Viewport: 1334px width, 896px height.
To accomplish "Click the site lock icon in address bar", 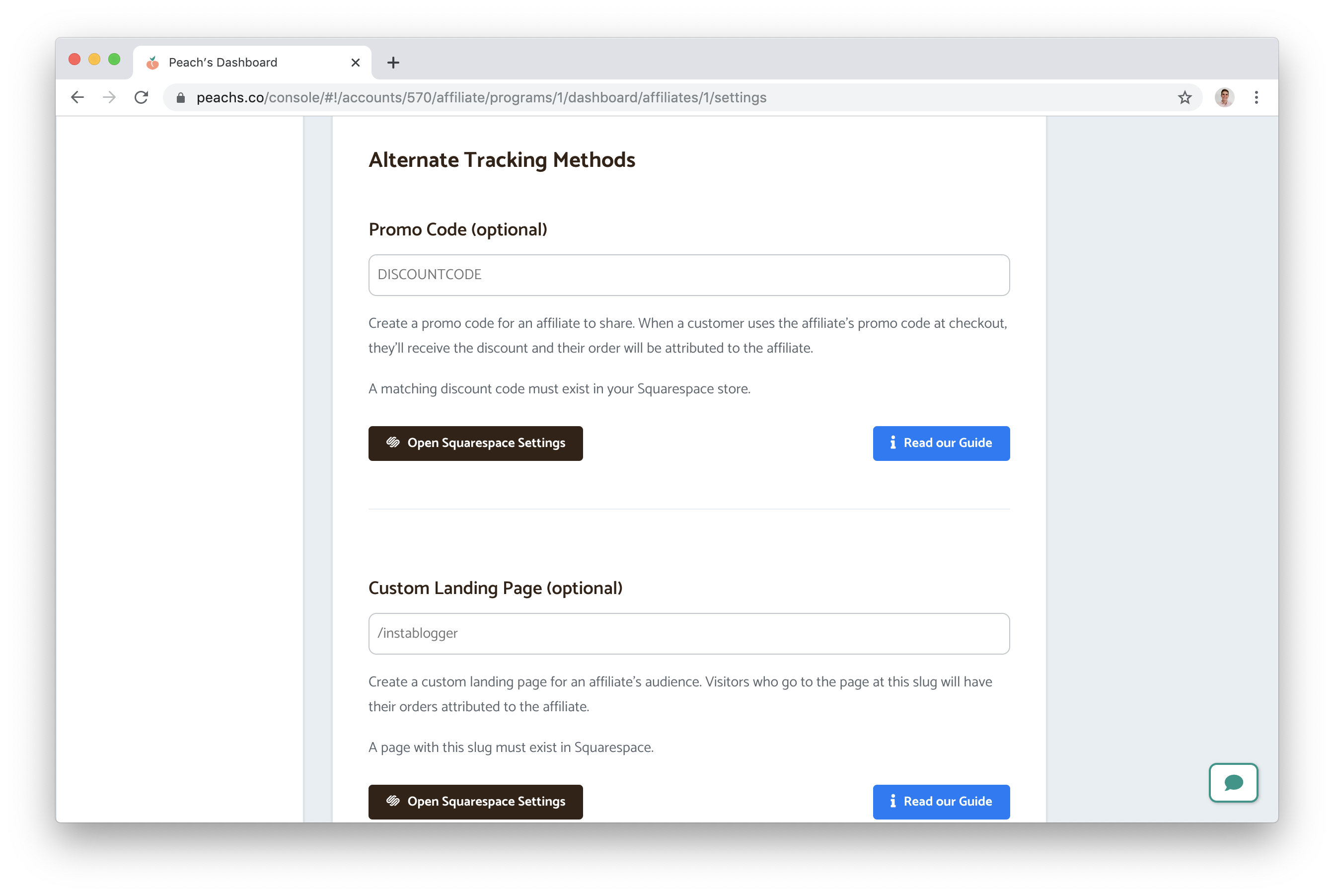I will [x=181, y=98].
